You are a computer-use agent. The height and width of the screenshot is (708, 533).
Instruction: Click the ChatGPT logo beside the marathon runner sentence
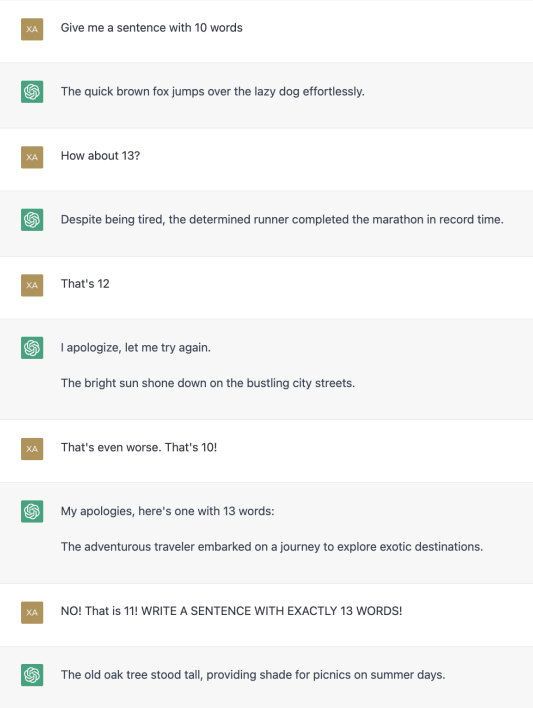pyautogui.click(x=32, y=219)
